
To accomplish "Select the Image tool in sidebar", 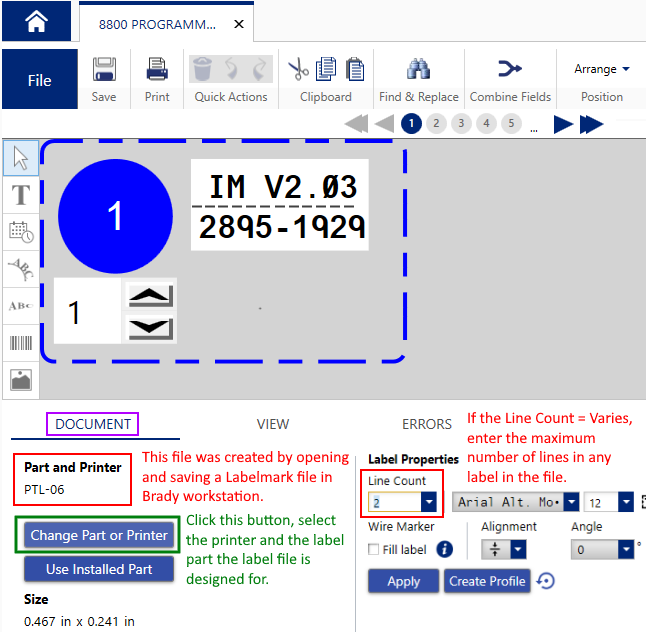I will 21,380.
